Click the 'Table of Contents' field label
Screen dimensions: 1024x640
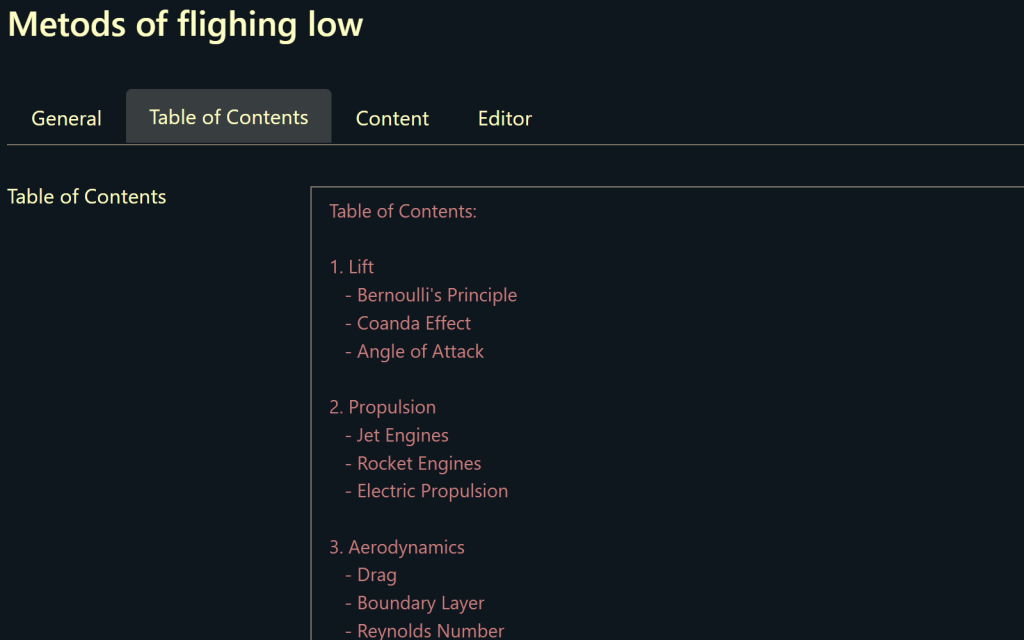(x=87, y=196)
